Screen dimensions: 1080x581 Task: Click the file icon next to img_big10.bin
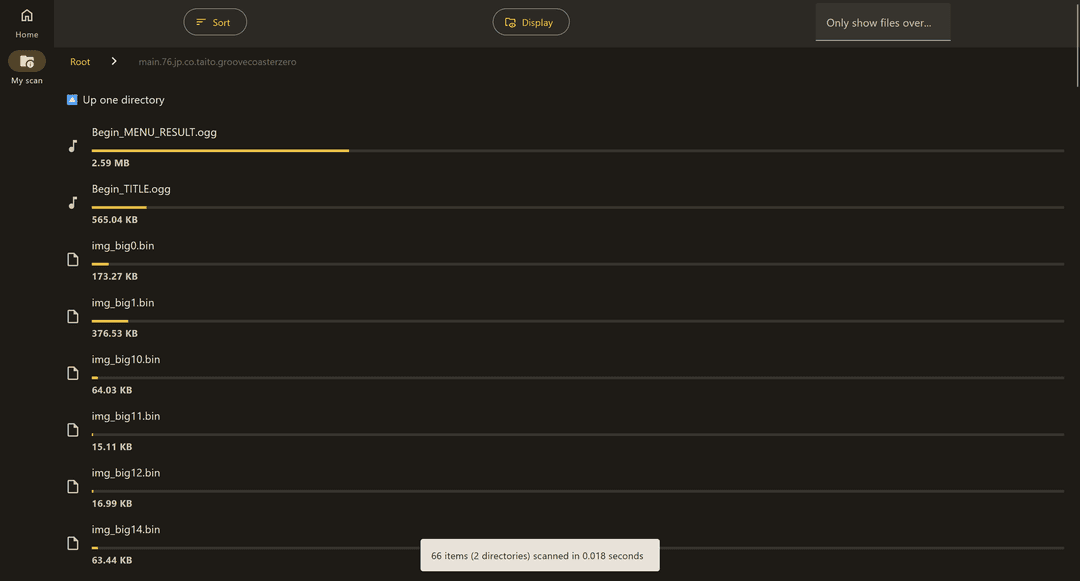72,372
